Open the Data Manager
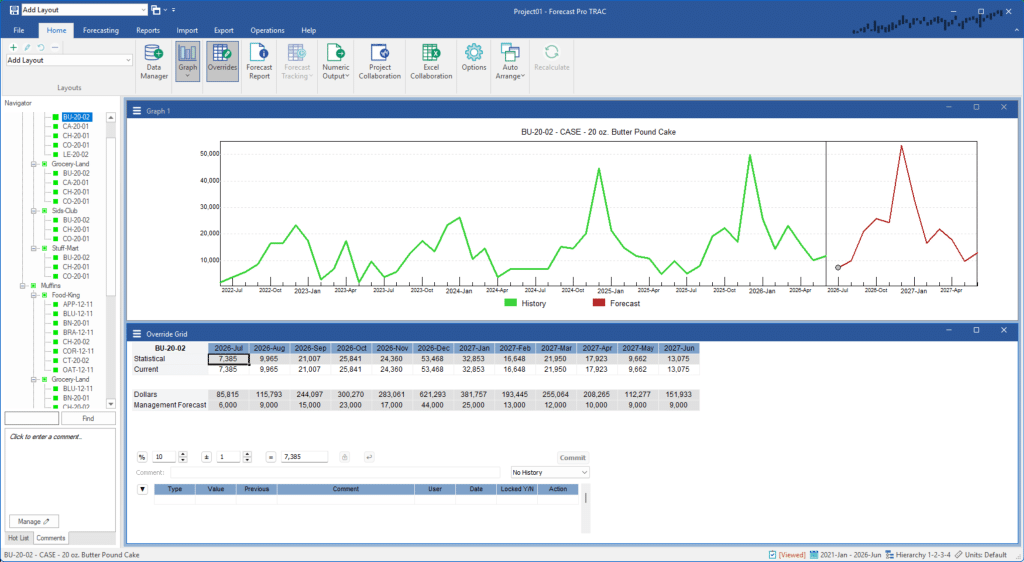 point(154,59)
